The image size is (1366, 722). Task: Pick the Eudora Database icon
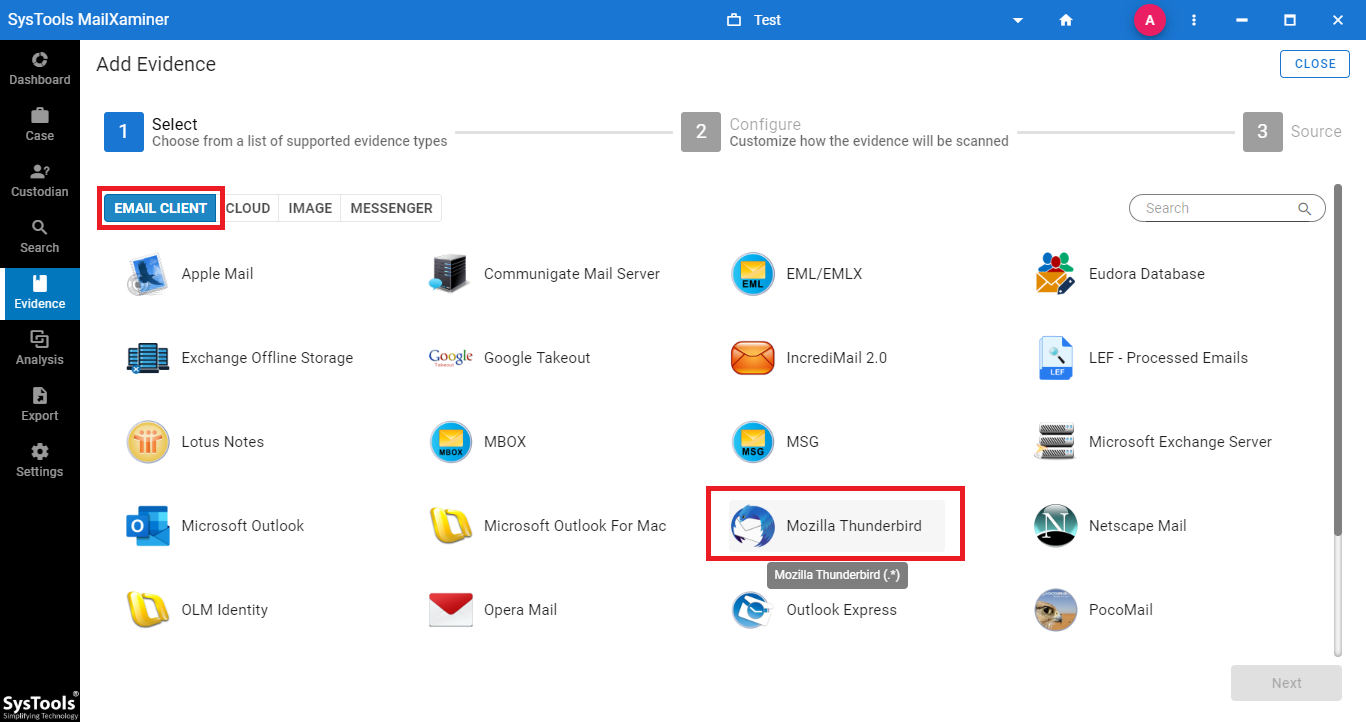click(x=1055, y=274)
